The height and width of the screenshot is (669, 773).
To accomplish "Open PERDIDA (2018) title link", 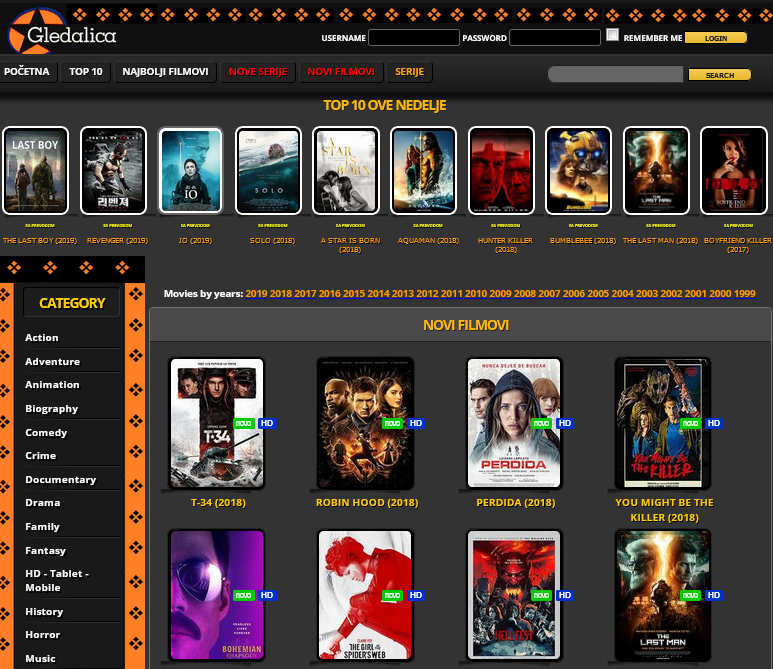I will coord(516,503).
